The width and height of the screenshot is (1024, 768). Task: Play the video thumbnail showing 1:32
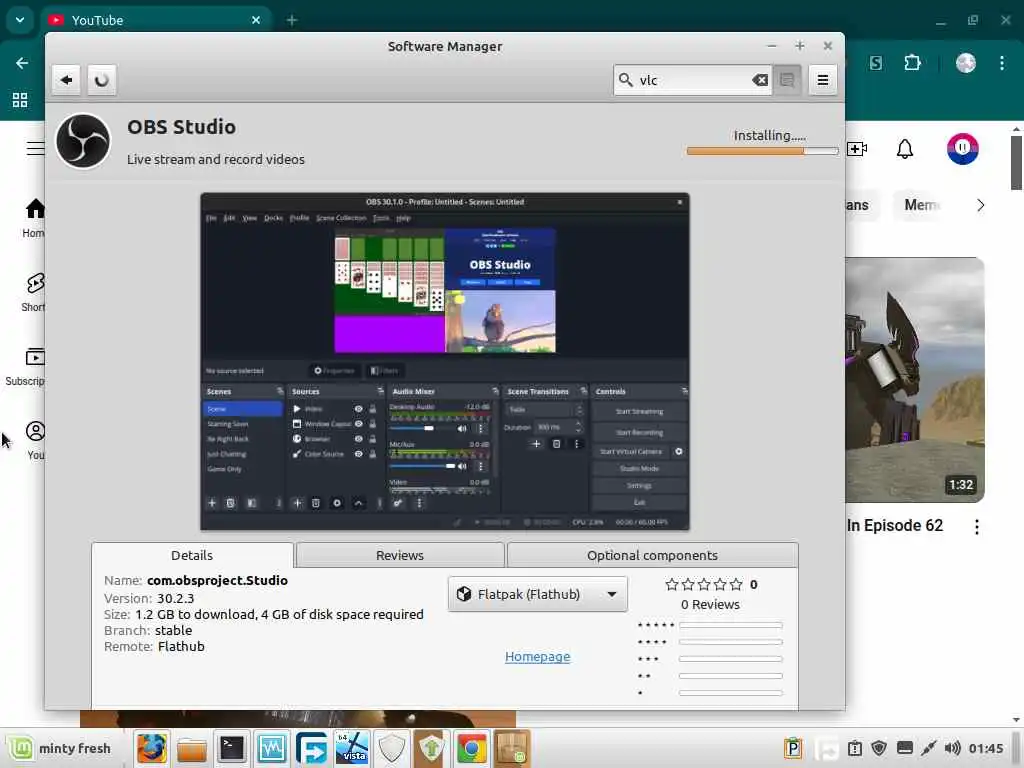click(915, 380)
